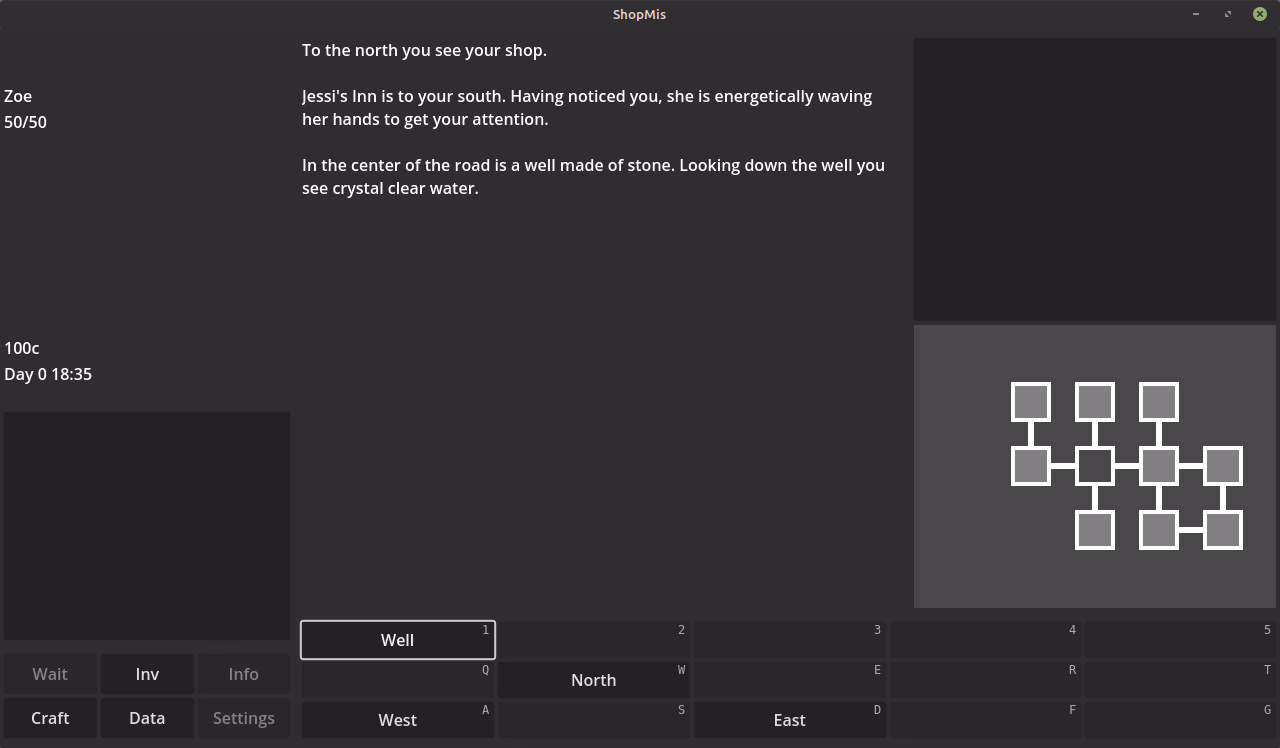Click the clock text "Day 0 18:35"

(48, 374)
